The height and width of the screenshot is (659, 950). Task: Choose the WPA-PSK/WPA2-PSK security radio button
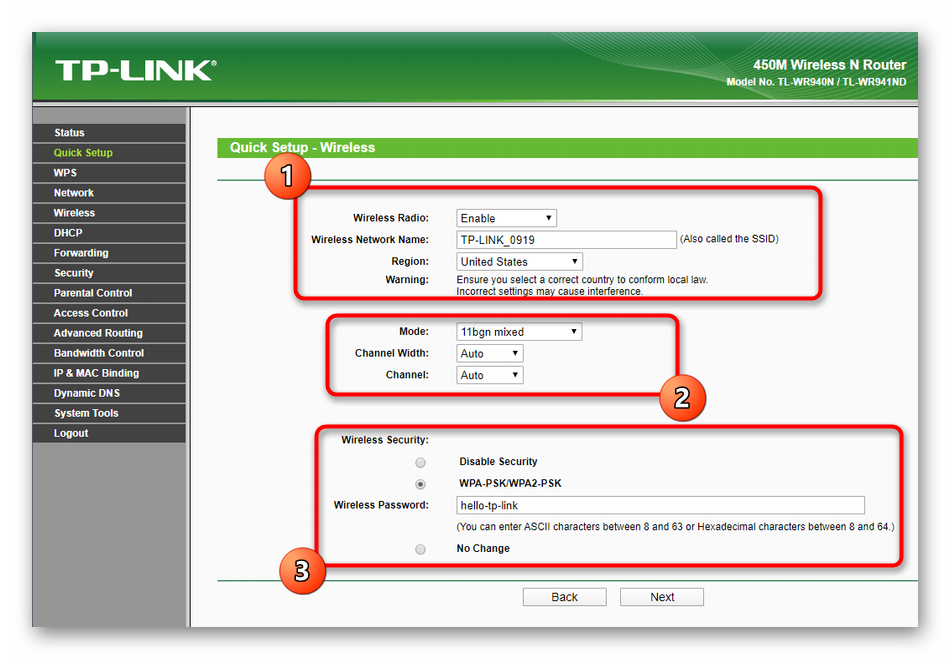pyautogui.click(x=420, y=484)
